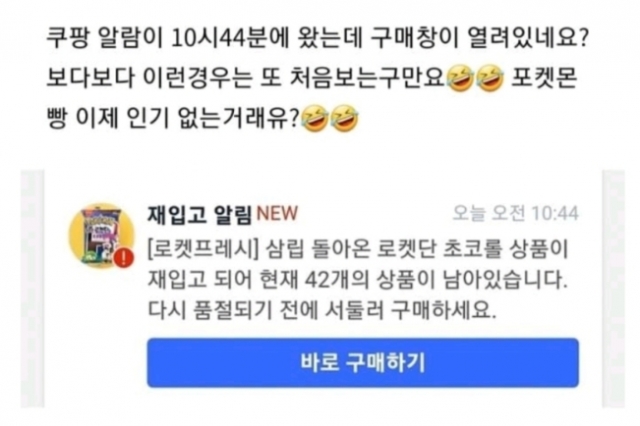The height and width of the screenshot is (426, 640).
Task: Click the gray strip right of the card
Action: pyautogui.click(x=613, y=289)
